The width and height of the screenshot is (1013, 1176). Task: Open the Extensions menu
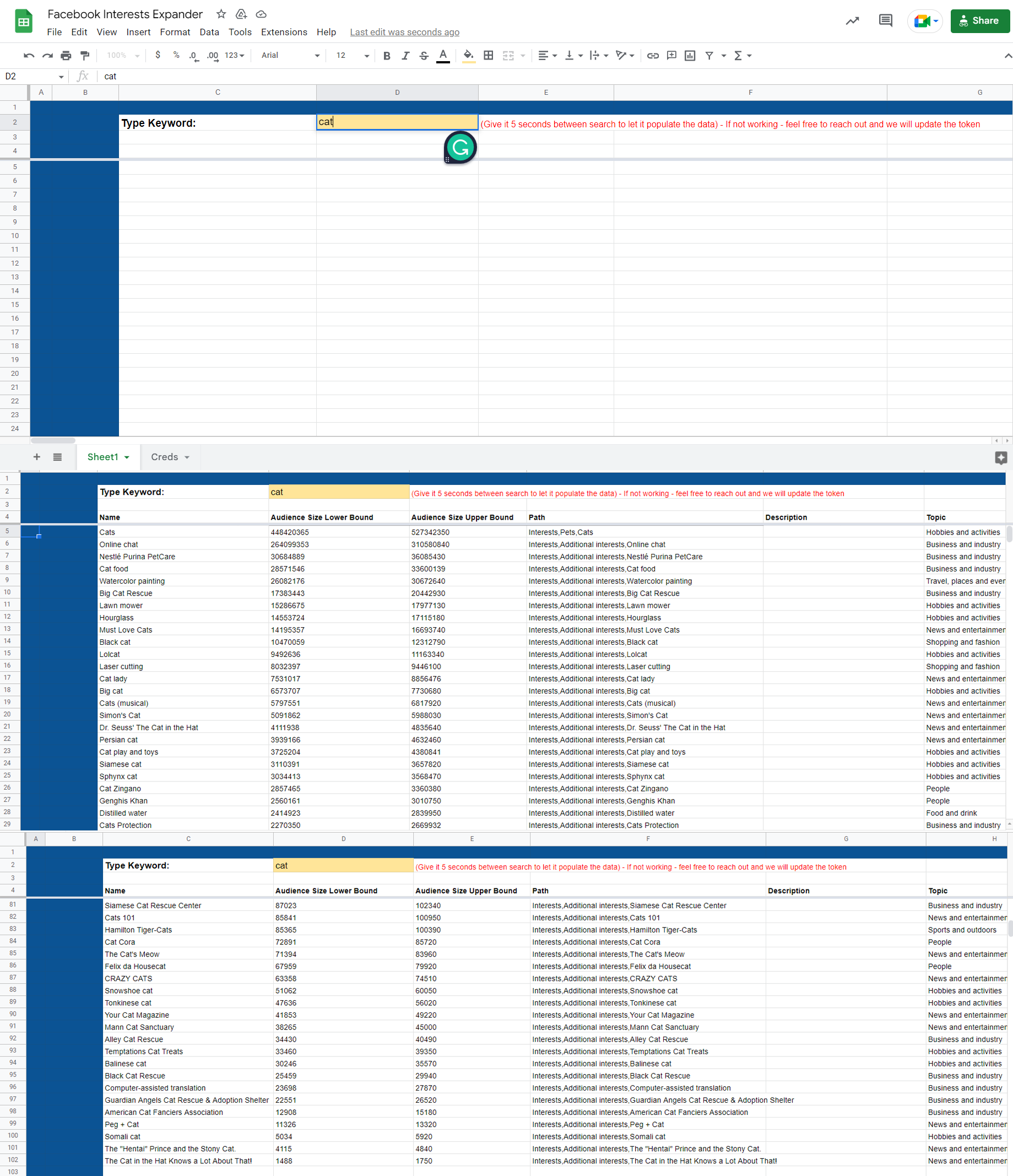point(284,33)
